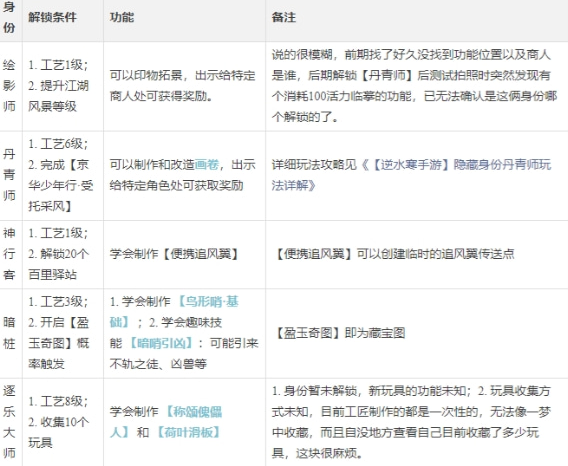Image resolution: width=568 pixels, height=466 pixels.
Task: Click the 功能 column header
Action: pyautogui.click(x=122, y=17)
